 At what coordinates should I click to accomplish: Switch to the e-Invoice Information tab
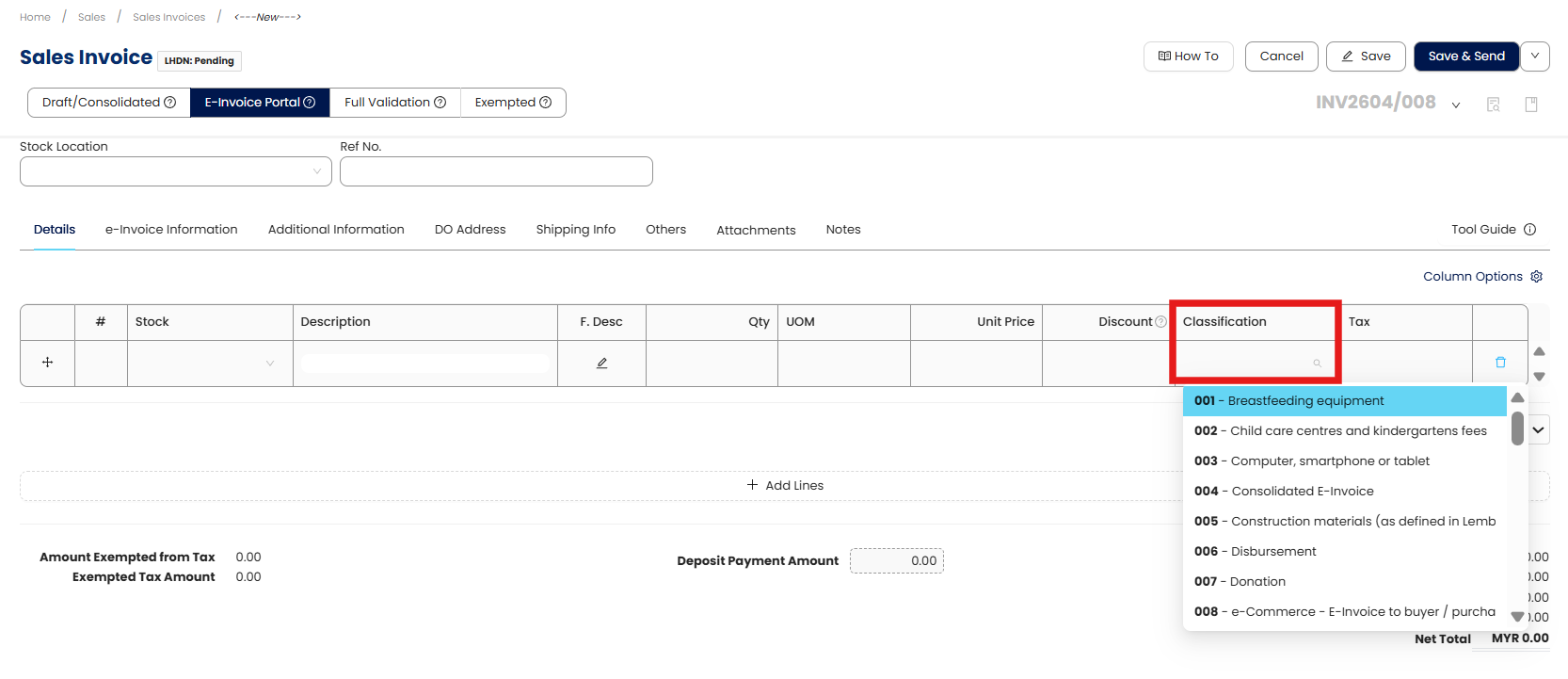tap(171, 230)
